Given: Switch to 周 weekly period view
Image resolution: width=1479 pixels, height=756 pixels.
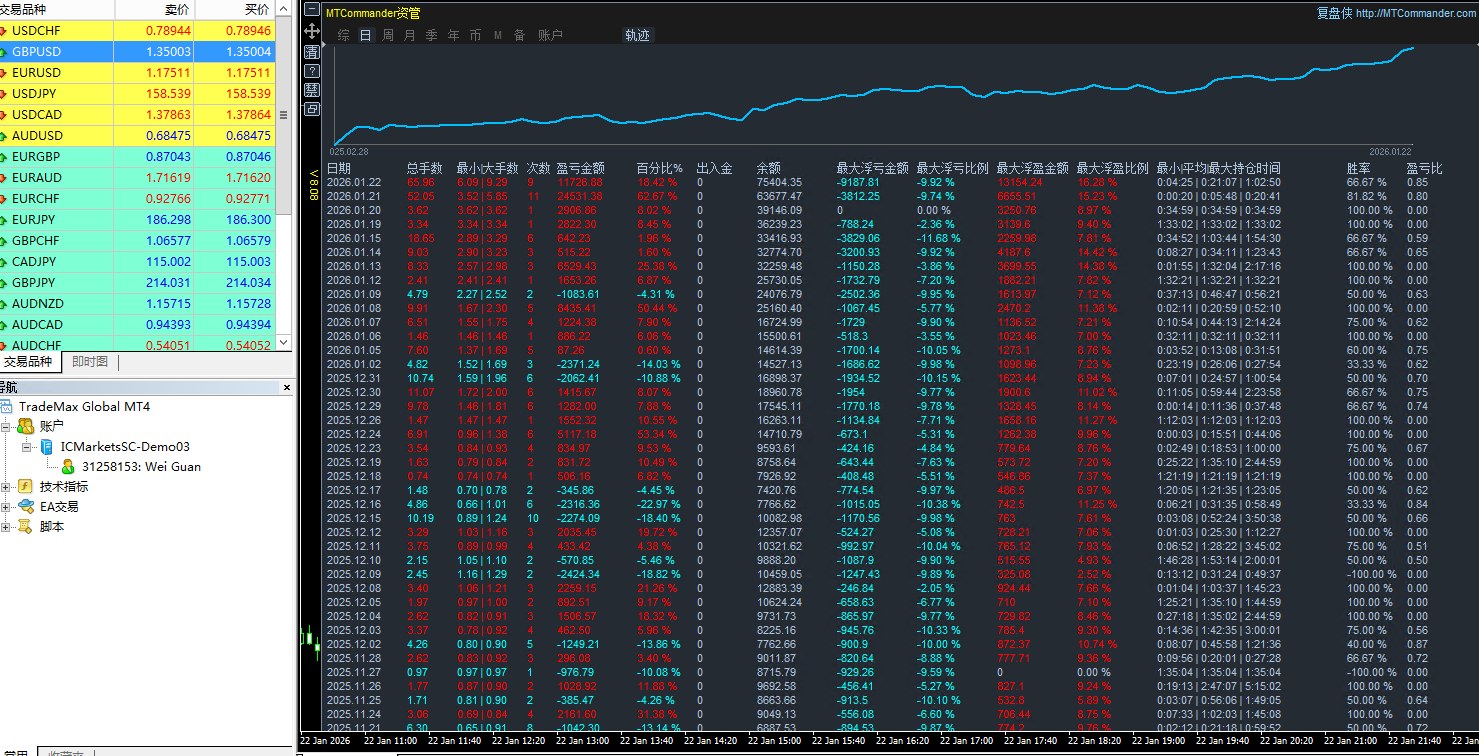Looking at the screenshot, I should 388,35.
